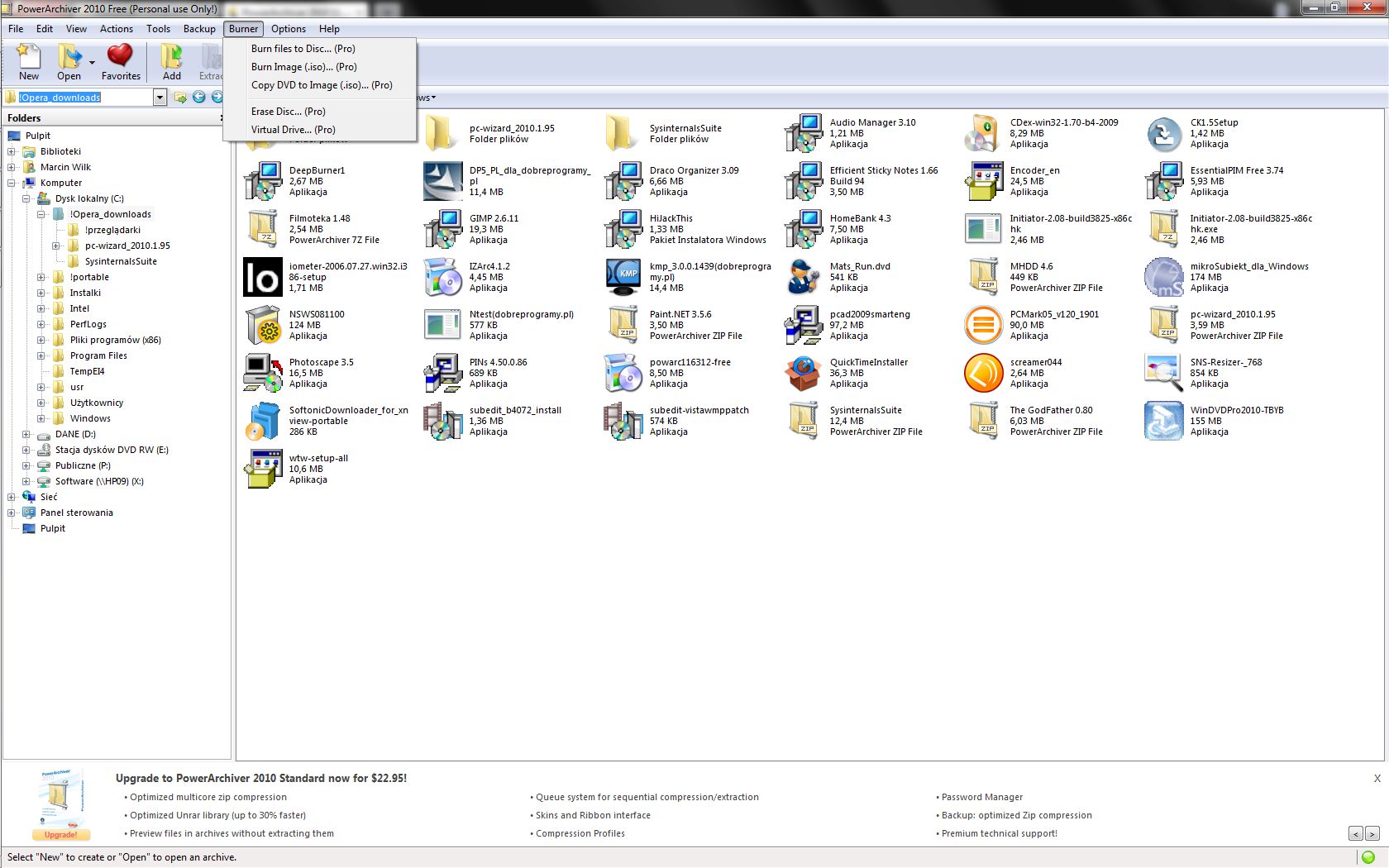Select the Encoder_en application icon
This screenshot has width=1389, height=868.
984,181
